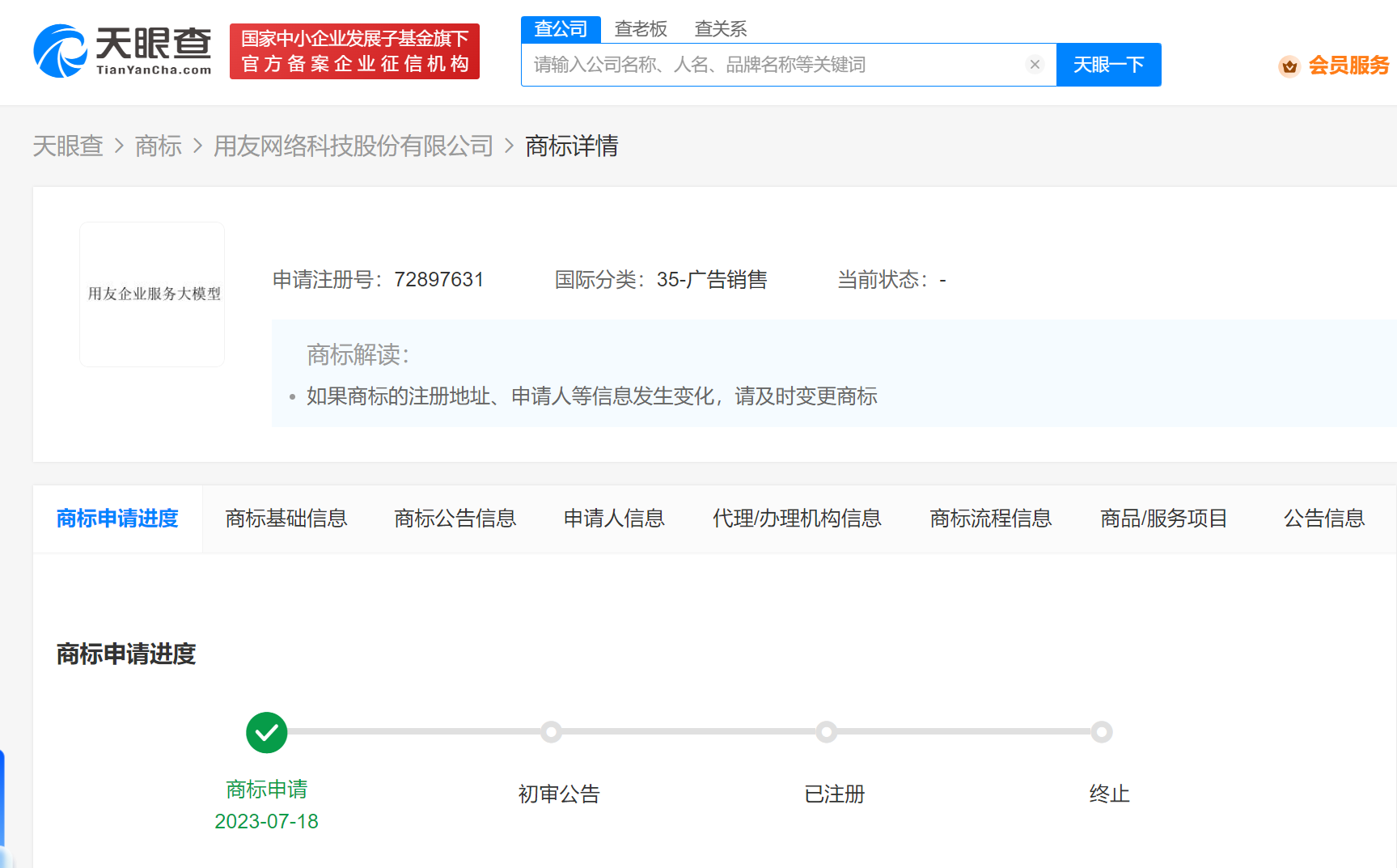Click the 初审公告 step label
The height and width of the screenshot is (868, 1397).
pyautogui.click(x=559, y=794)
